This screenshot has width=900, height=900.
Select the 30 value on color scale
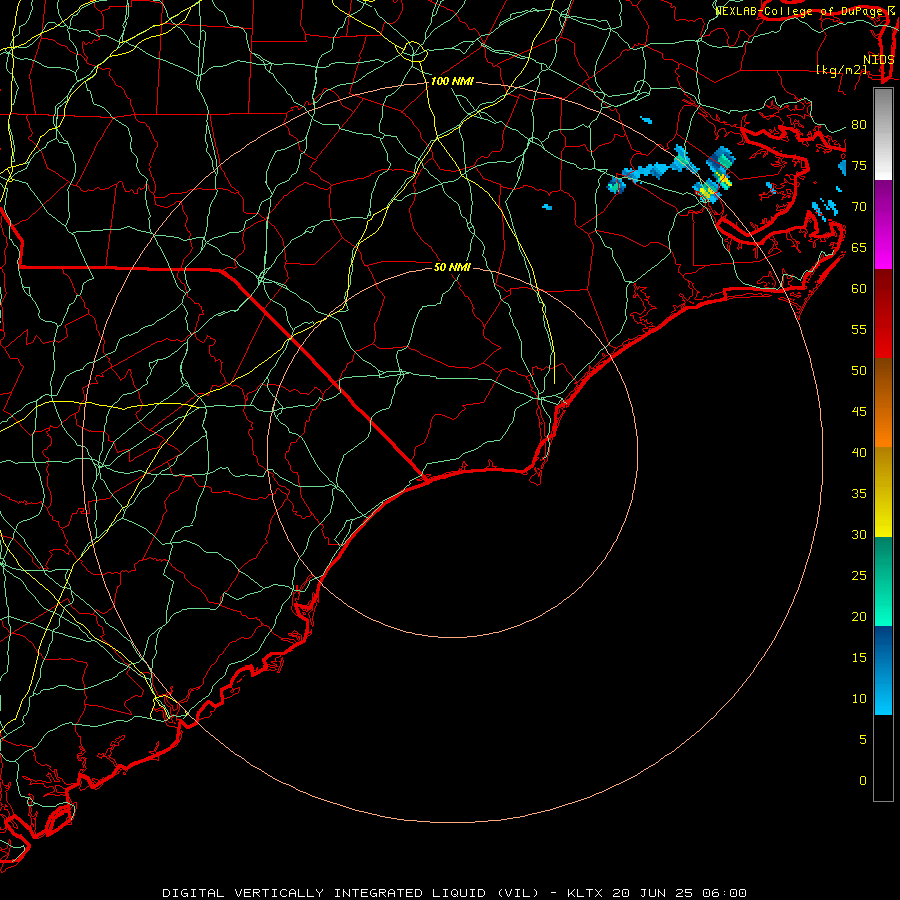pyautogui.click(x=859, y=534)
